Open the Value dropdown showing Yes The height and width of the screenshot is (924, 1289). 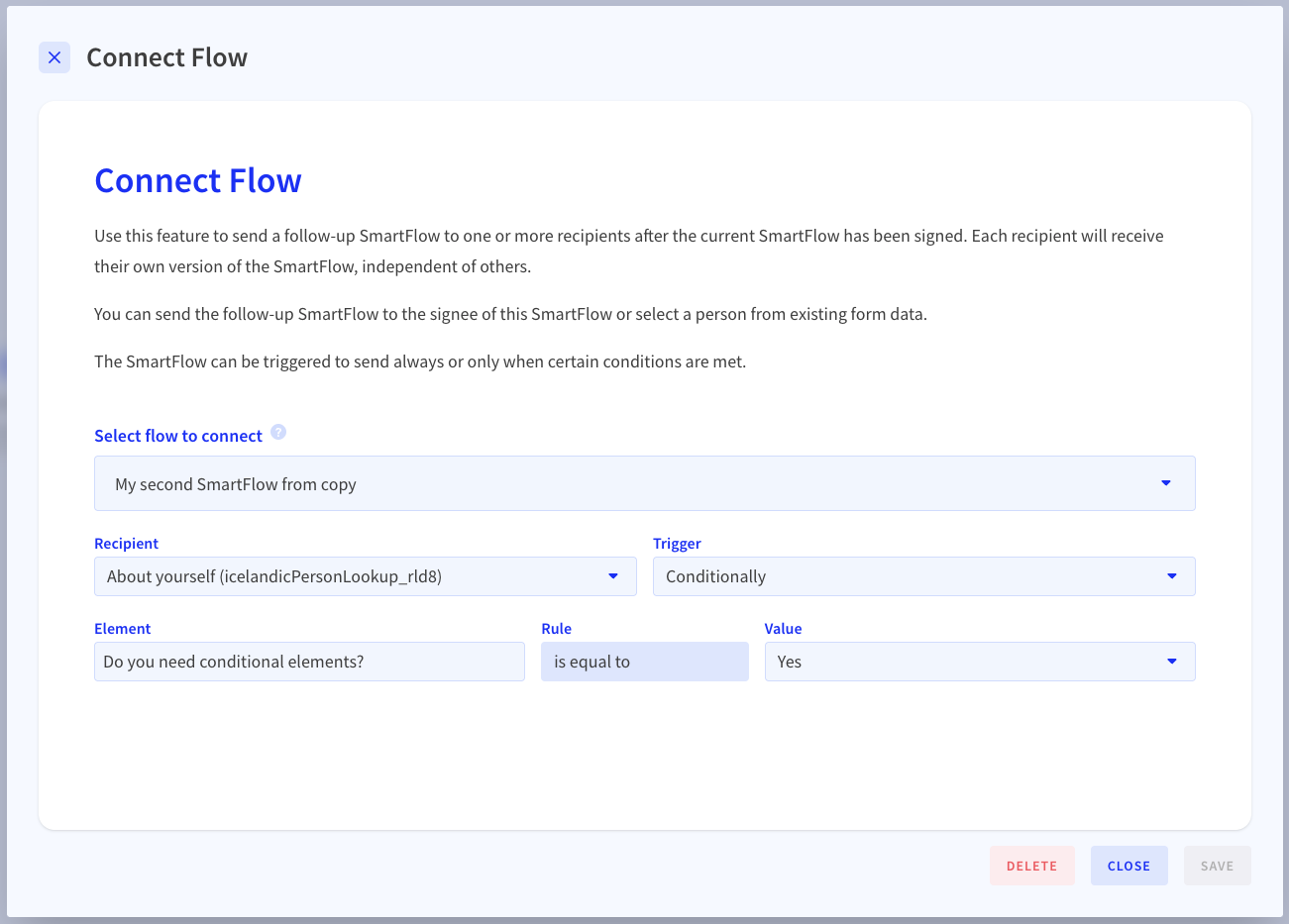[979, 662]
